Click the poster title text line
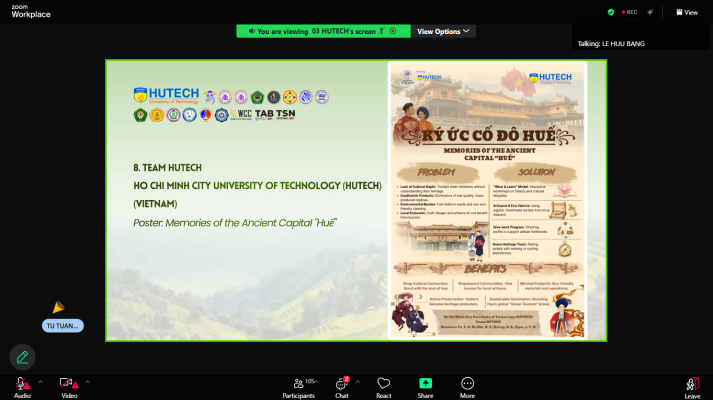This screenshot has height=400, width=713. (x=235, y=223)
